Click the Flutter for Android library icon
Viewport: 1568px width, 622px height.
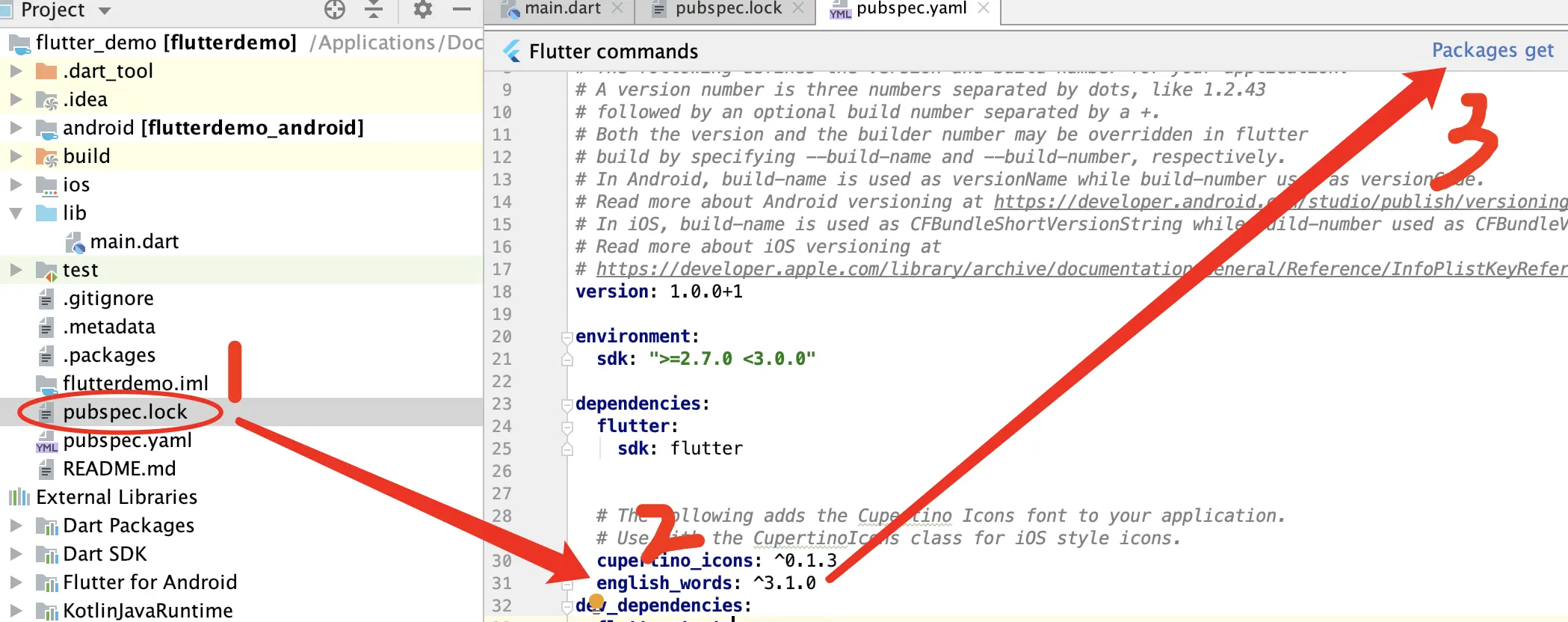point(46,583)
